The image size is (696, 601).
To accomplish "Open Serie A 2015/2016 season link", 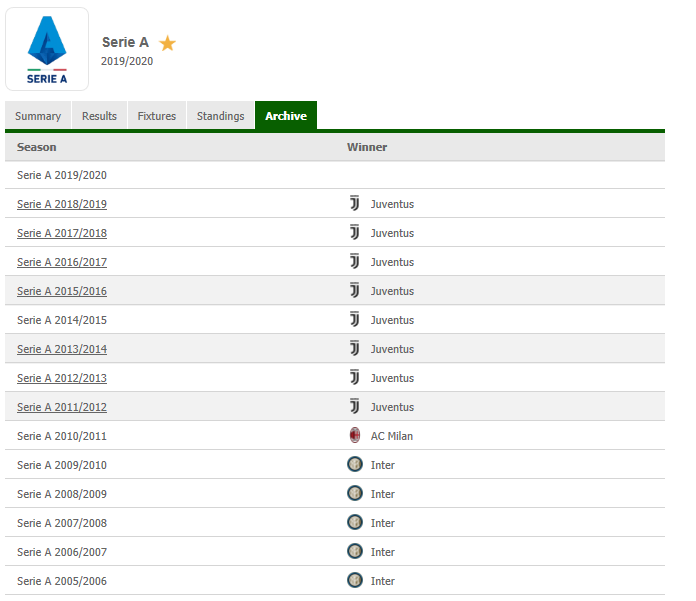I will pyautogui.click(x=62, y=291).
